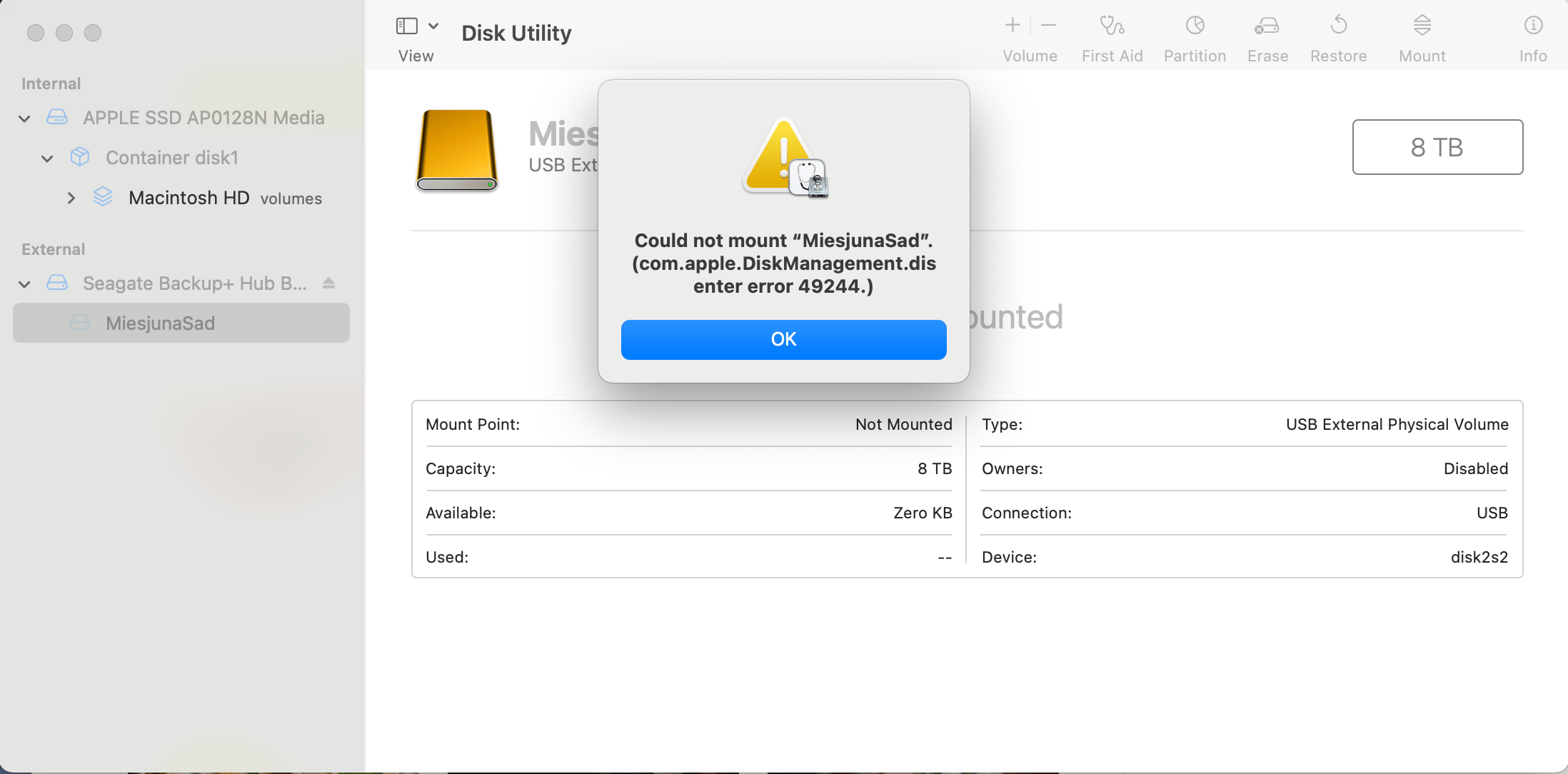This screenshot has width=1568, height=774.
Task: Select the Erase tool
Action: 1267,36
